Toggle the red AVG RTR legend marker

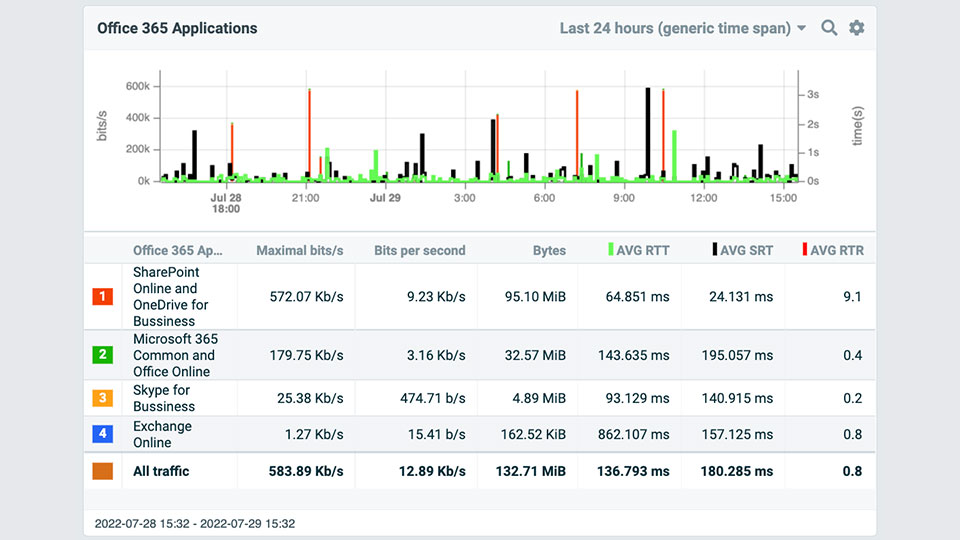[804, 249]
